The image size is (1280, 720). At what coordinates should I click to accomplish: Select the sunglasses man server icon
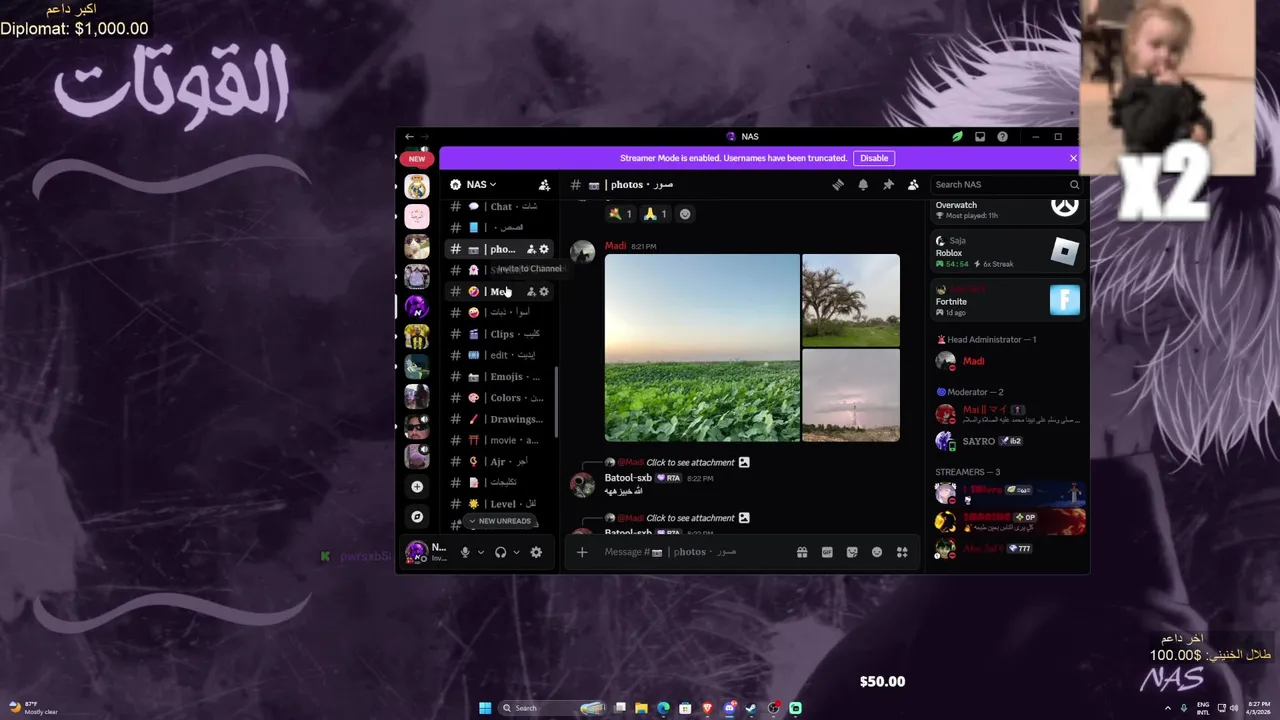(x=417, y=426)
